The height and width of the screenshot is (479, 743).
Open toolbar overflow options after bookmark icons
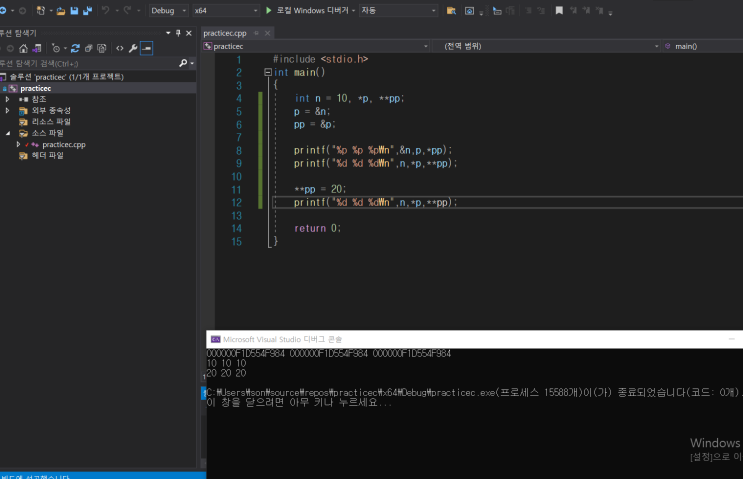click(x=610, y=12)
